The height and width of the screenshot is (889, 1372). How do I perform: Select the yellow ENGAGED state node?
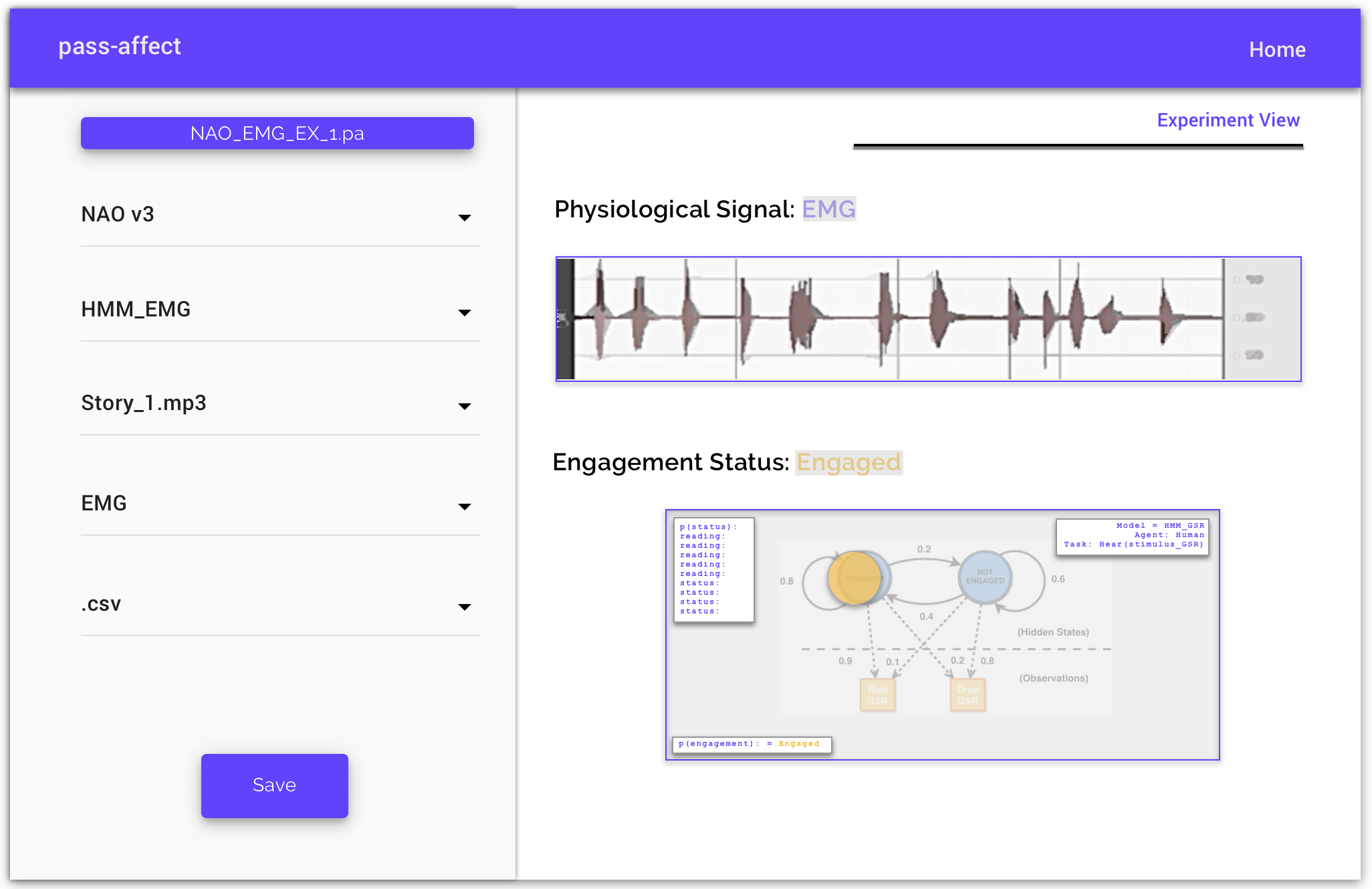point(854,578)
